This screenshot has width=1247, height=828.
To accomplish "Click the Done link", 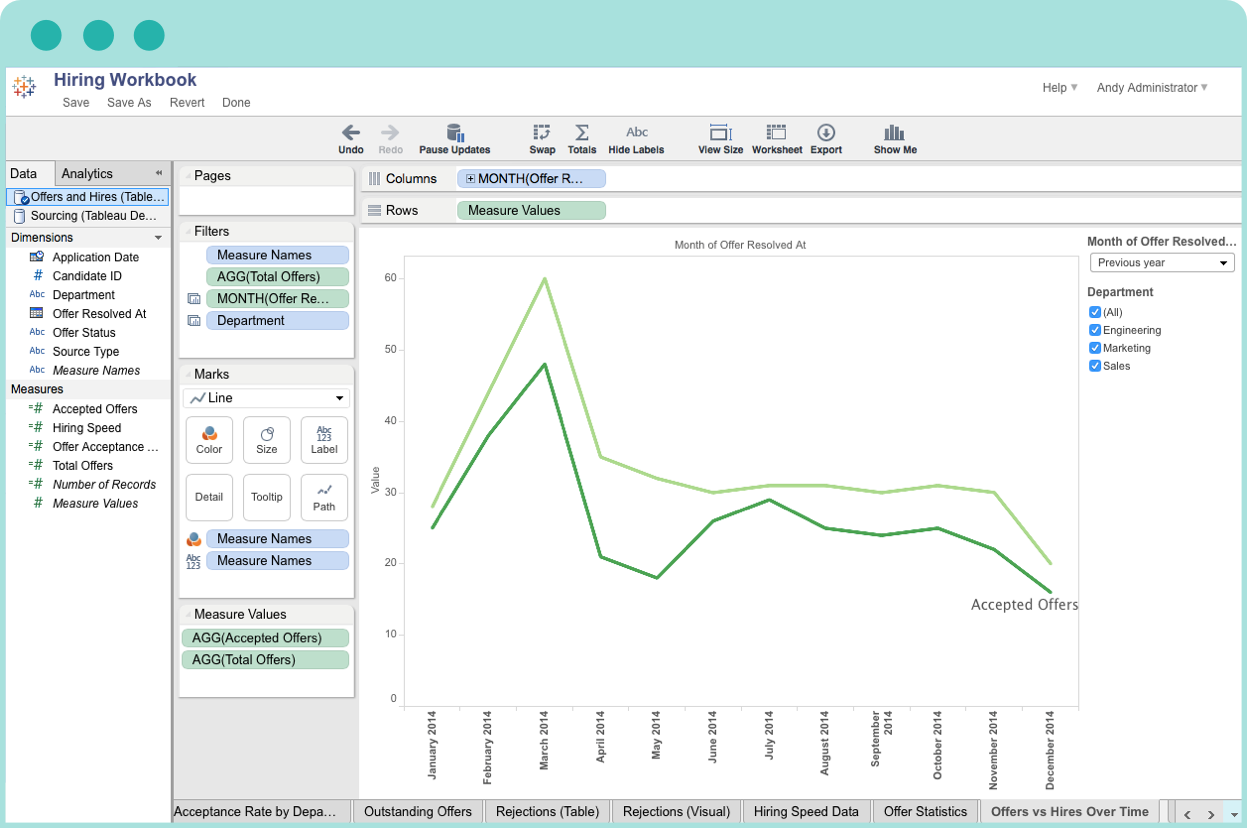I will click(x=236, y=103).
